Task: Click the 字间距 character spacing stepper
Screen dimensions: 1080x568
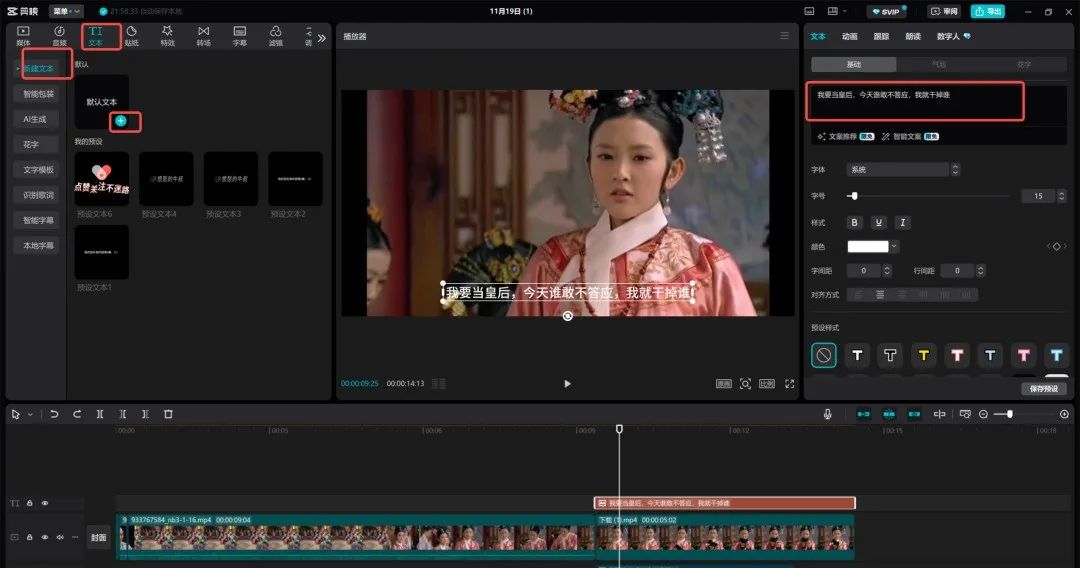Action: [x=887, y=271]
